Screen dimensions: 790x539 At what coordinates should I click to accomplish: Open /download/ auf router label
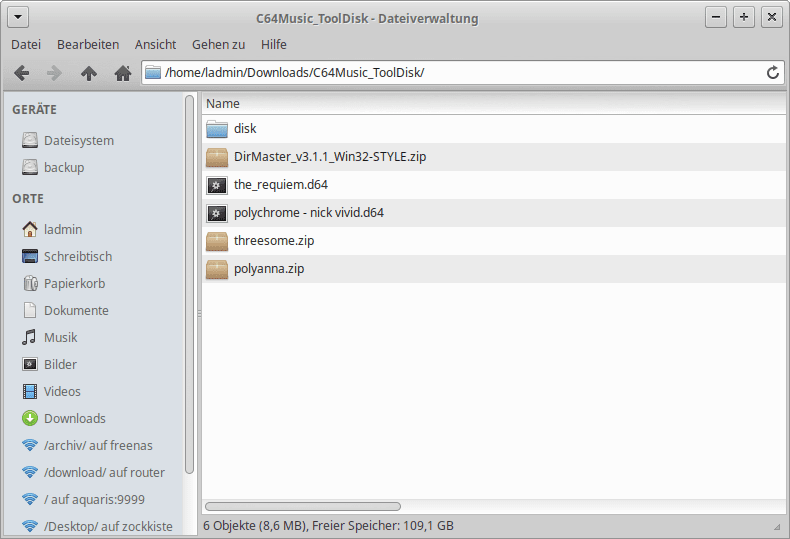[x=104, y=473]
